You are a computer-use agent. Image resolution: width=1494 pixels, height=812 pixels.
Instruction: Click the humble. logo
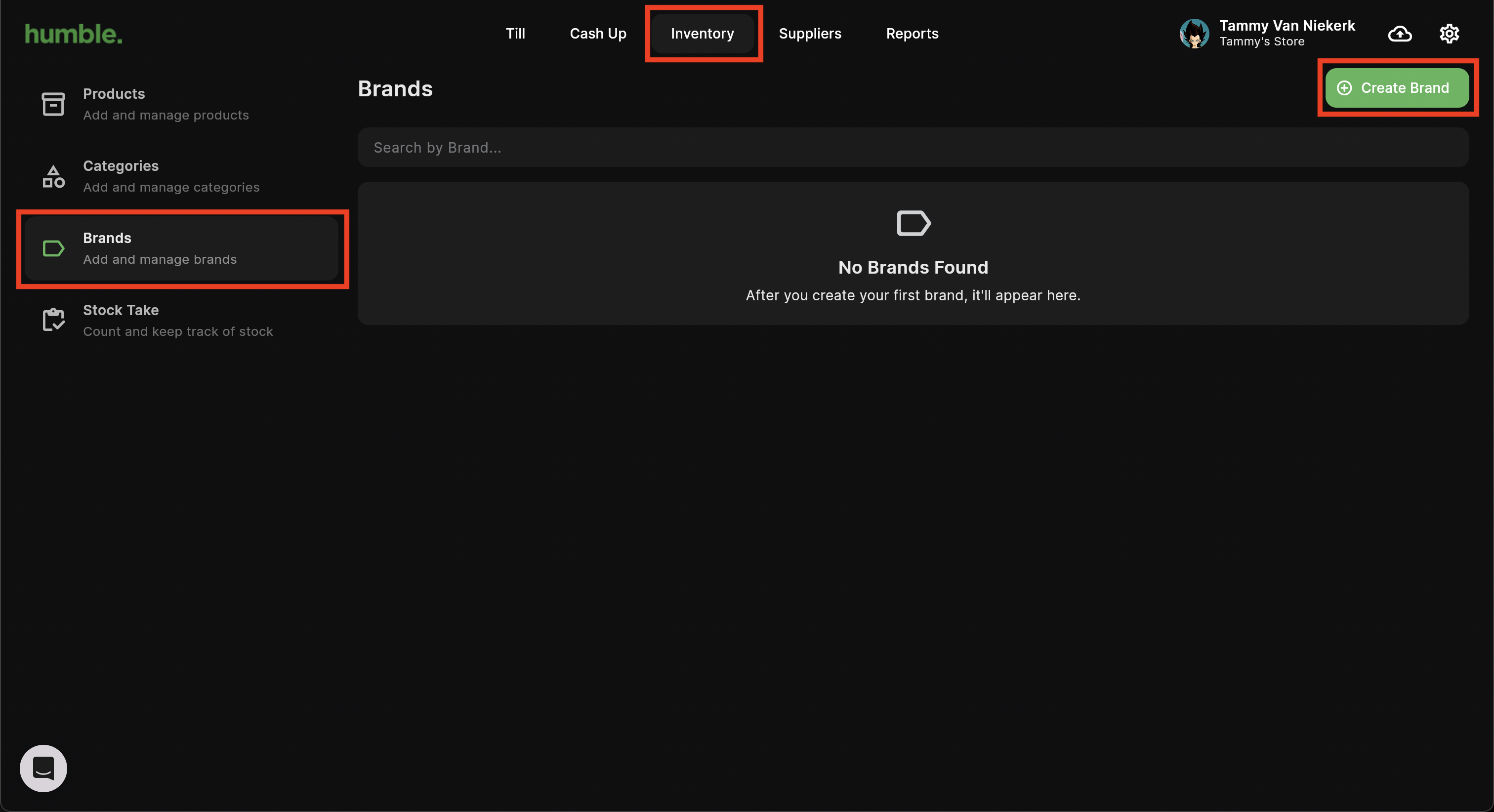[74, 34]
